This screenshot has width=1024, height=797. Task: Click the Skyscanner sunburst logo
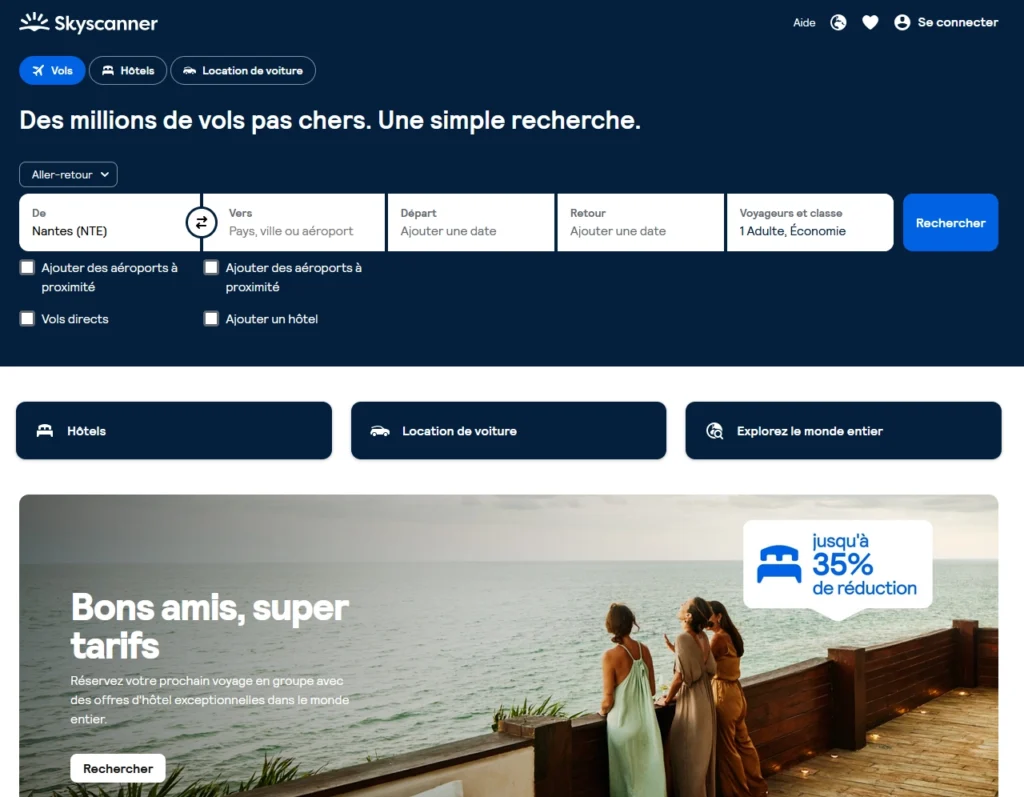pos(34,22)
